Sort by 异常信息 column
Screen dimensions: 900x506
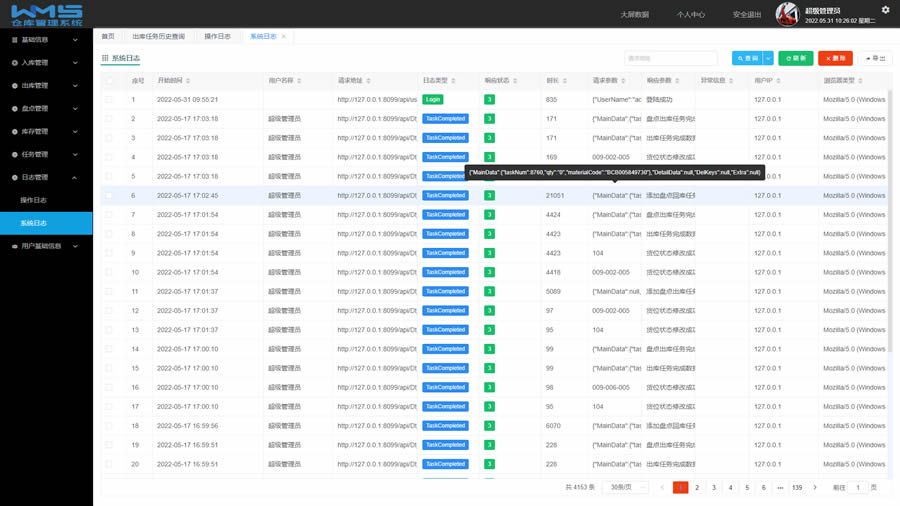[731, 80]
